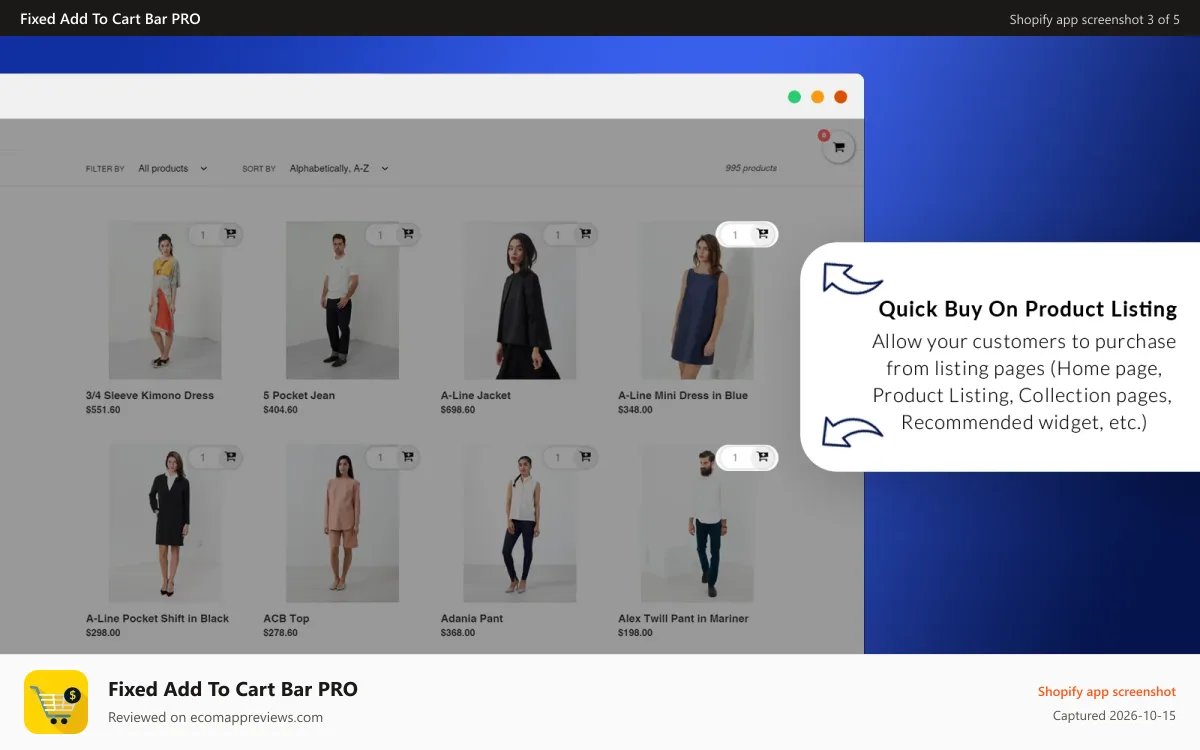Click Captured 2026-10-15 text
Viewport: 1200px width, 750px height.
(x=1114, y=716)
